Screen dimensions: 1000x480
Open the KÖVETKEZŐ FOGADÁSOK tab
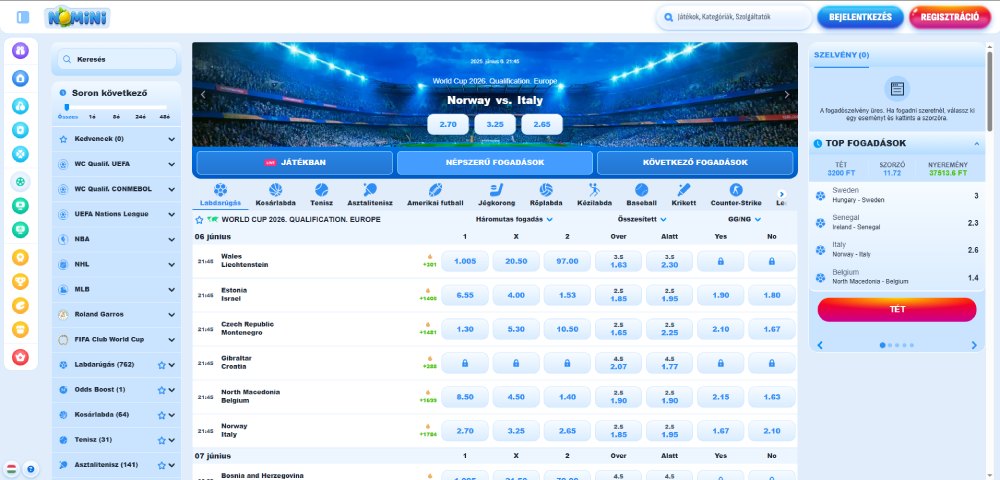coord(696,162)
